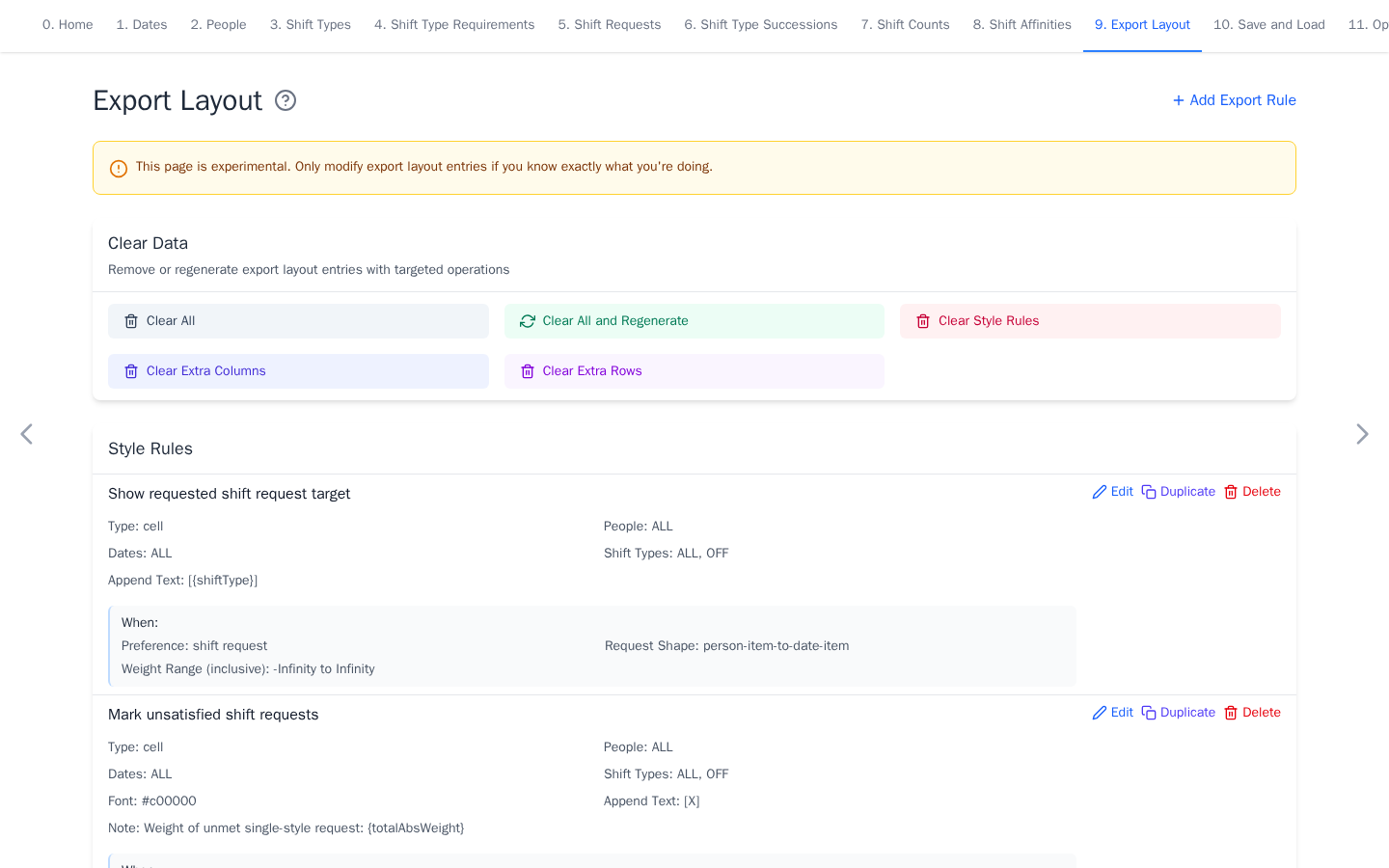Go to next page with right chevron
The width and height of the screenshot is (1389, 868).
[1362, 434]
